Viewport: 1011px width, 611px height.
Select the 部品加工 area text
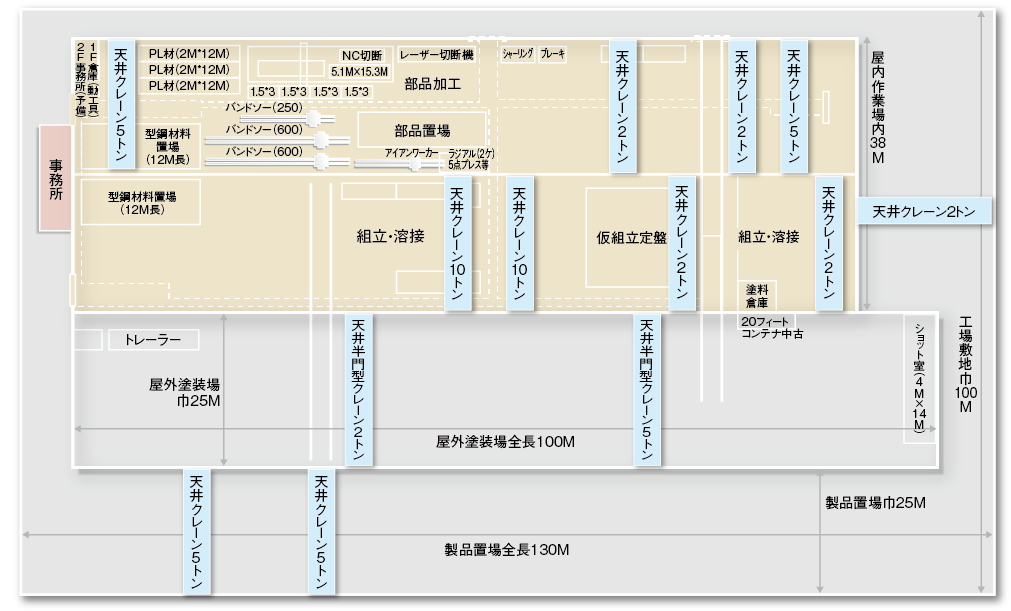(x=433, y=84)
